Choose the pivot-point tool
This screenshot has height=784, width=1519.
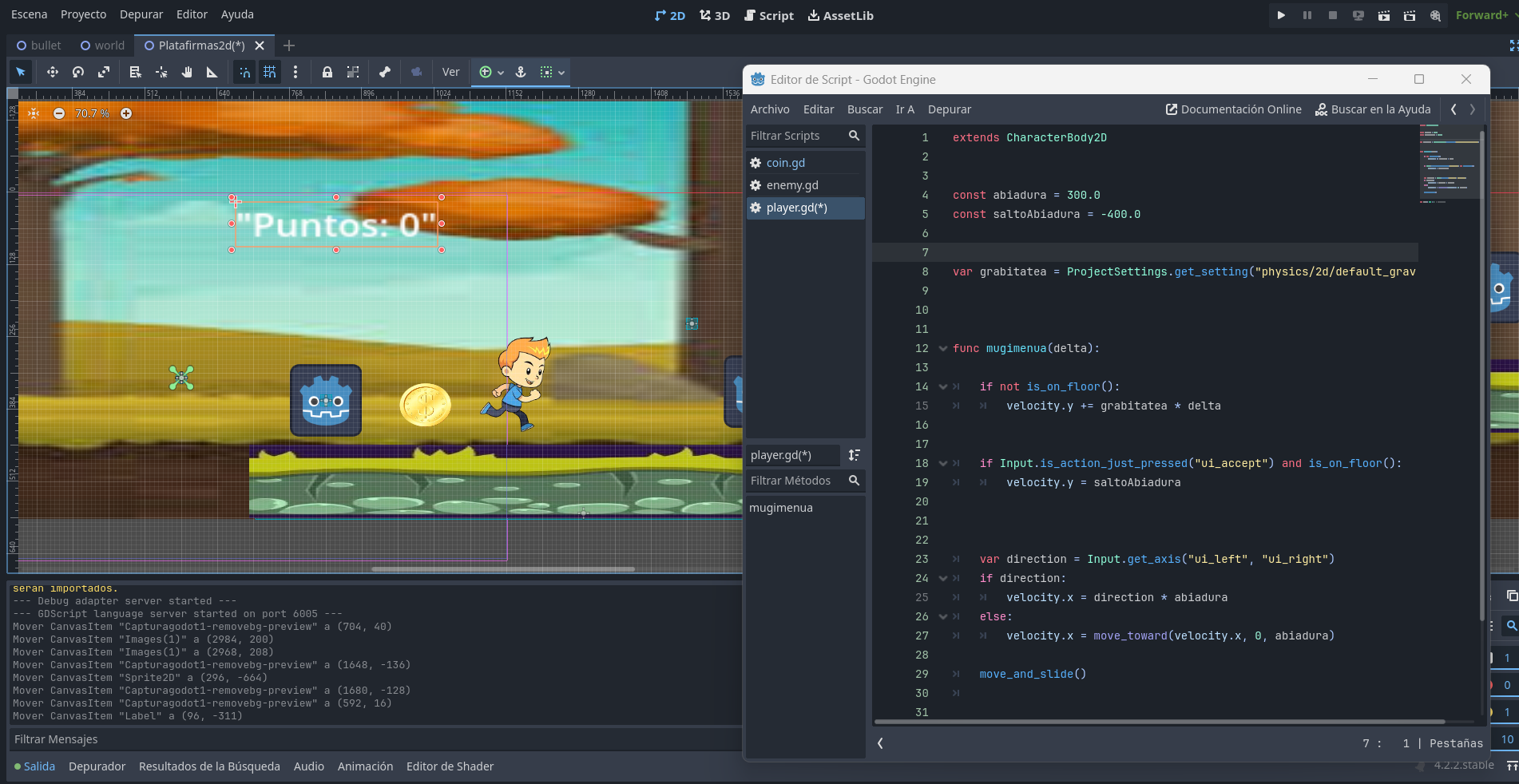161,72
